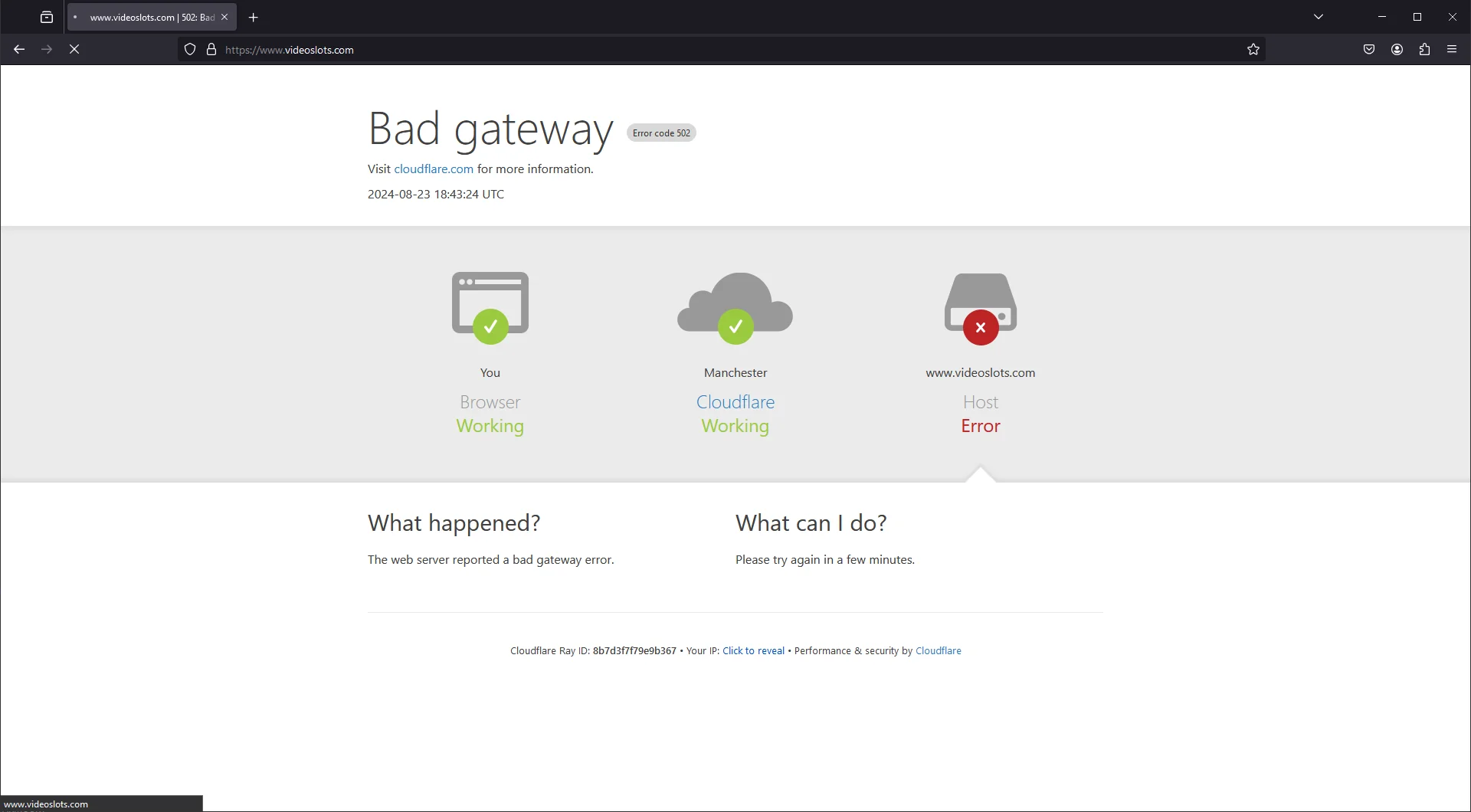Screen dimensions: 1471x812
Task: Stop loading the page
Action: coord(74,49)
